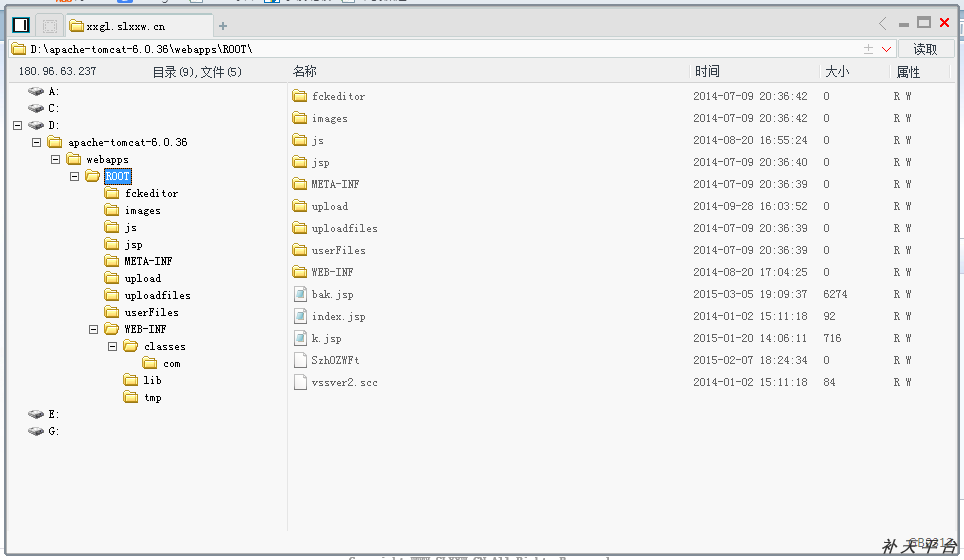The width and height of the screenshot is (964, 560).
Task: Click the back chevron in title bar
Action: point(883,23)
